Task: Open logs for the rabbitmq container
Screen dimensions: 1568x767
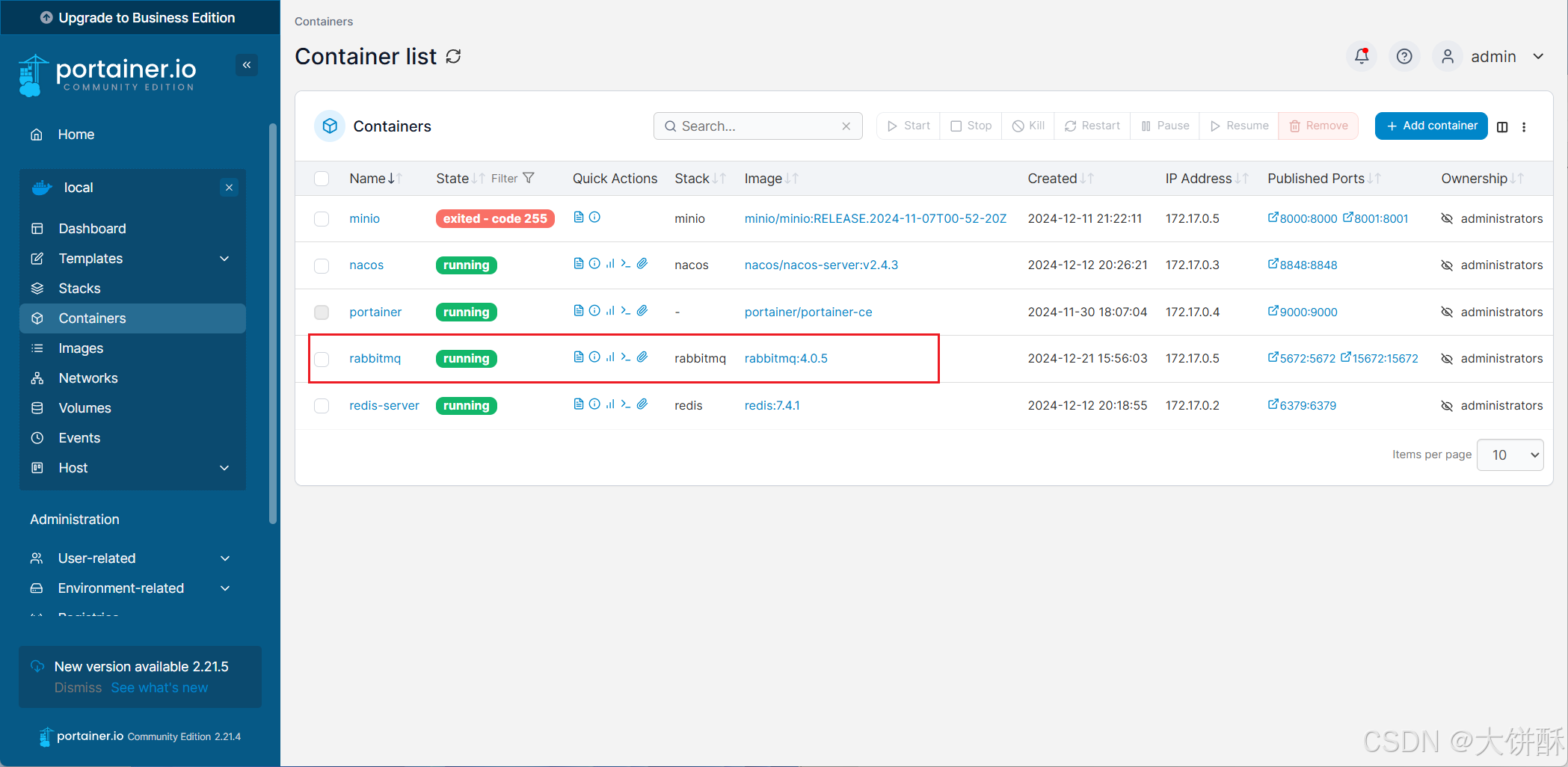Action: (578, 357)
